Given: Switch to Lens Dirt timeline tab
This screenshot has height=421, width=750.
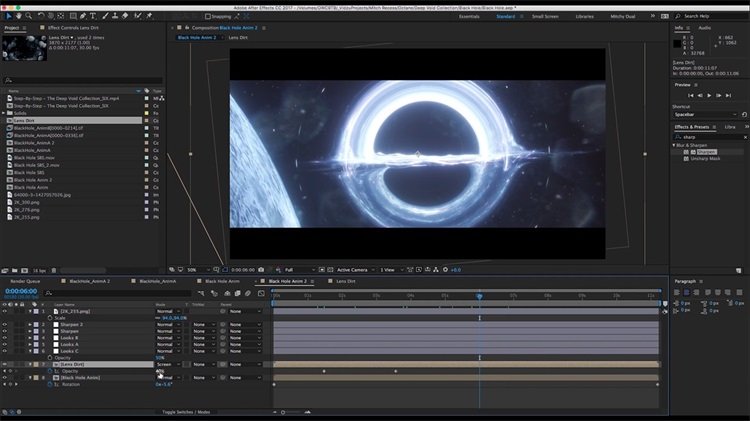Looking at the screenshot, I should [x=345, y=281].
